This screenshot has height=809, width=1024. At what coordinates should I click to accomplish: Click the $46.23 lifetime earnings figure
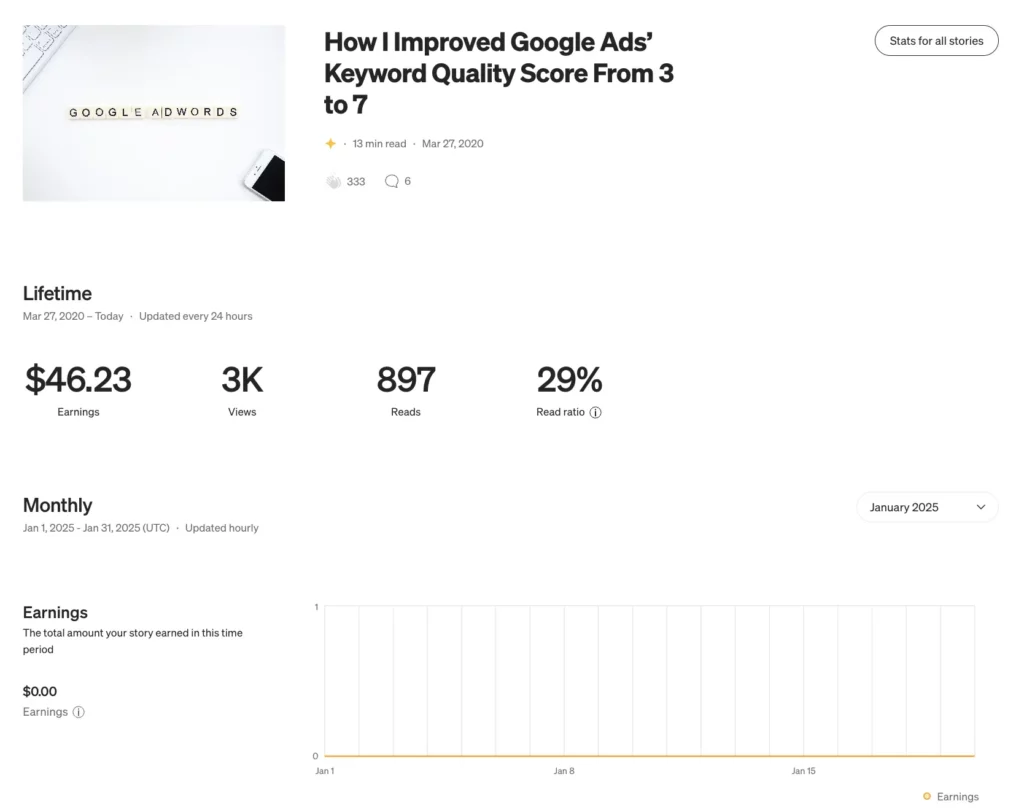(x=78, y=380)
